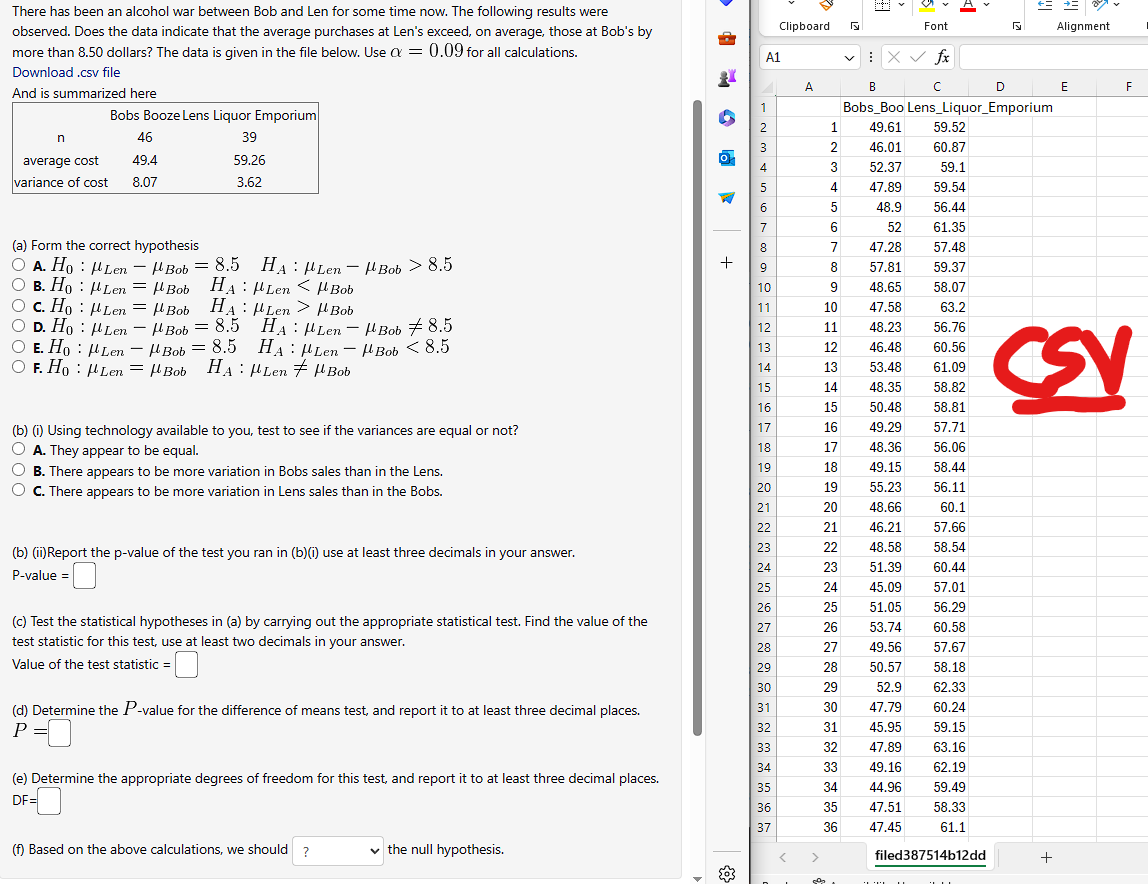Select hypothesis option F (μLen ≠ μBob)

coord(18,366)
